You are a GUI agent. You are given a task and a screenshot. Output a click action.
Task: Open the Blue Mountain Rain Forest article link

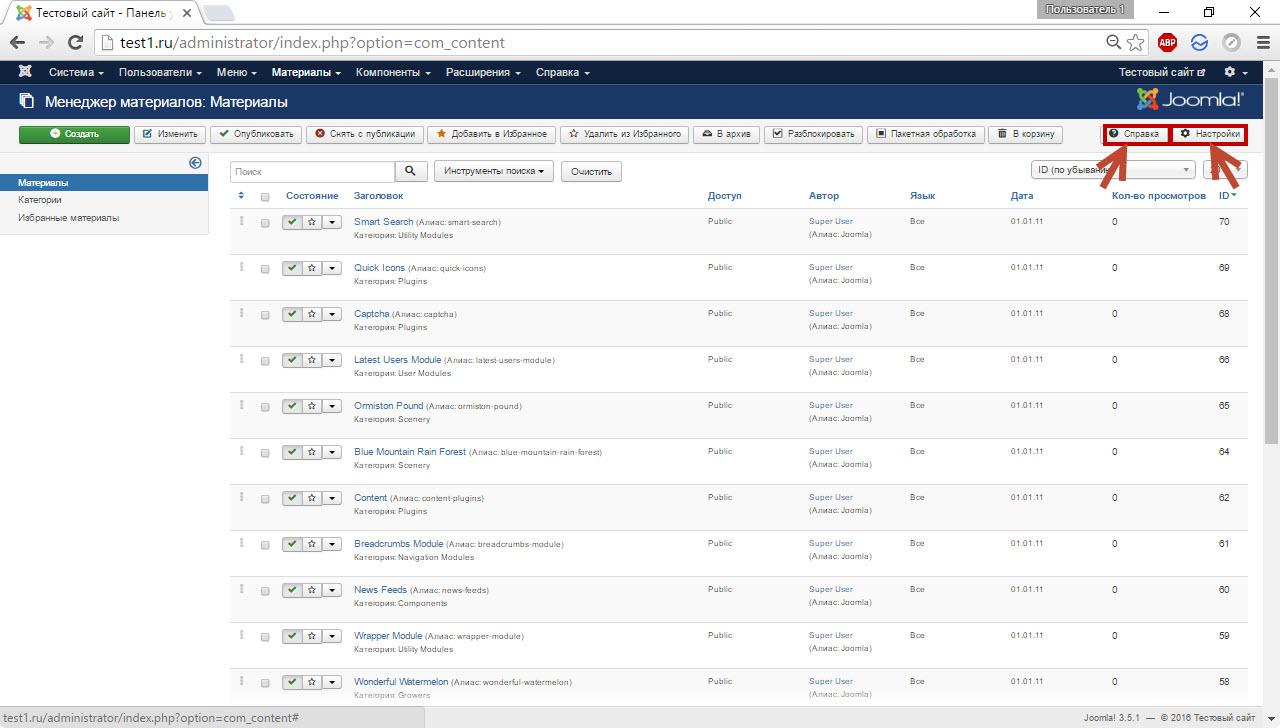[x=410, y=452]
